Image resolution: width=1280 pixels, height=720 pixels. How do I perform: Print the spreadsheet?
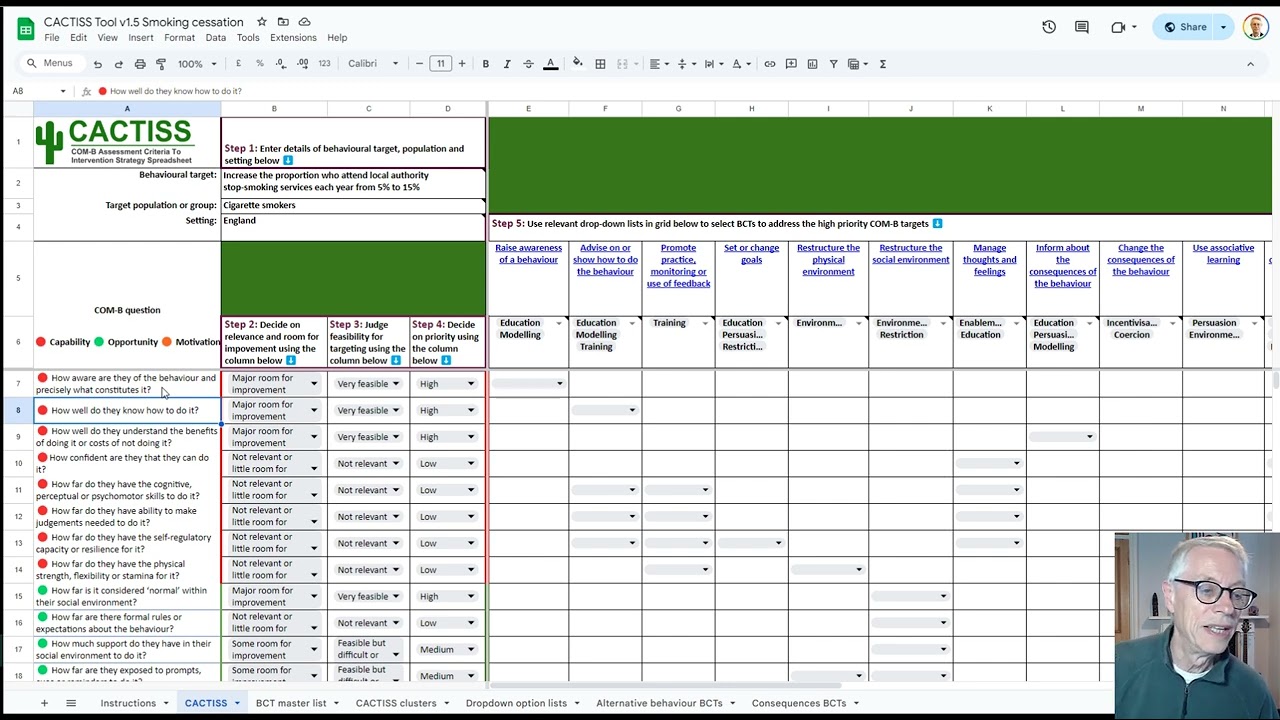pyautogui.click(x=140, y=64)
